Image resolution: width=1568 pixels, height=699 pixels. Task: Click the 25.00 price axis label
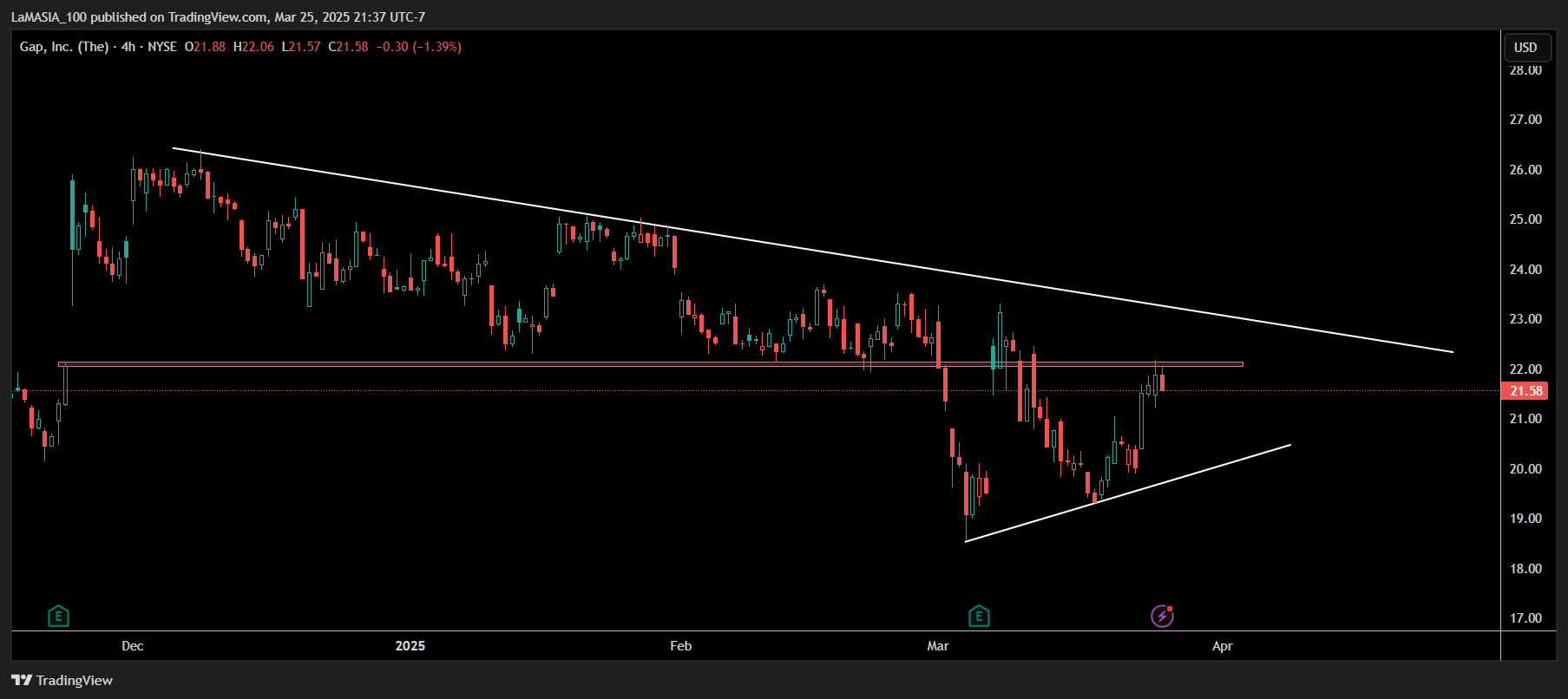(1525, 219)
